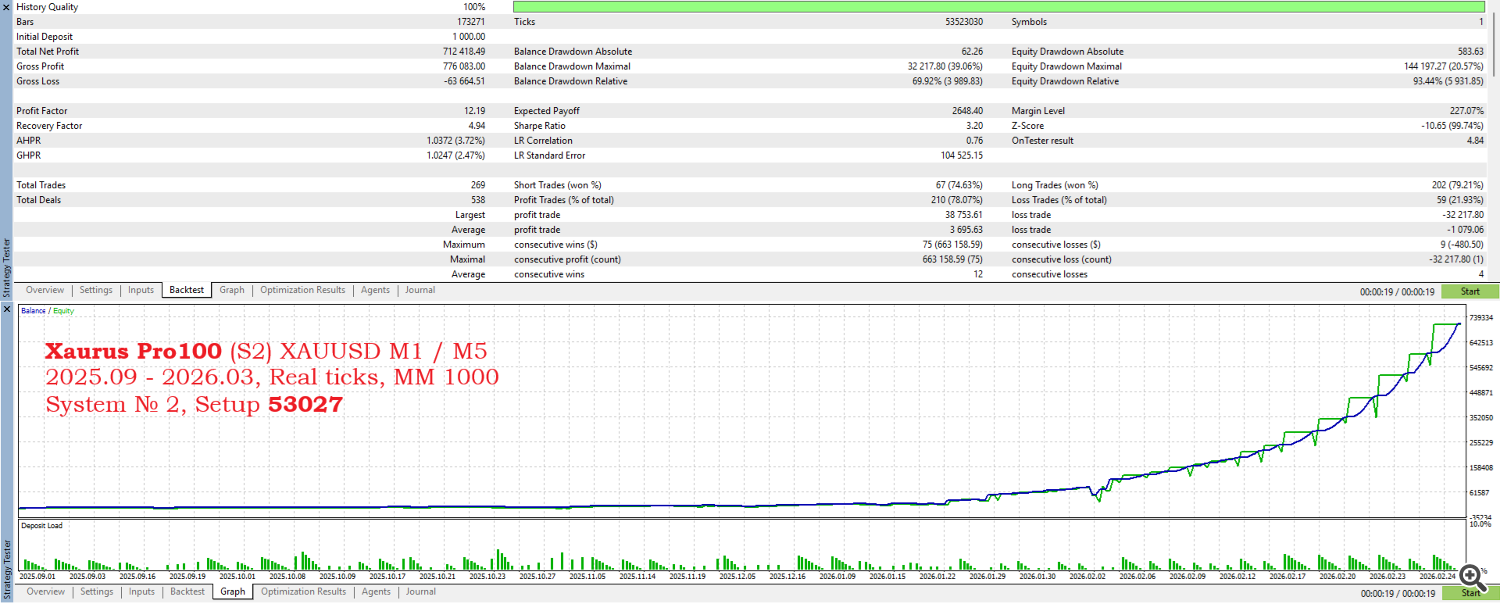The width and height of the screenshot is (1500, 604).
Task: Click the Balance / Equity legend on the chart
Action: click(47, 311)
